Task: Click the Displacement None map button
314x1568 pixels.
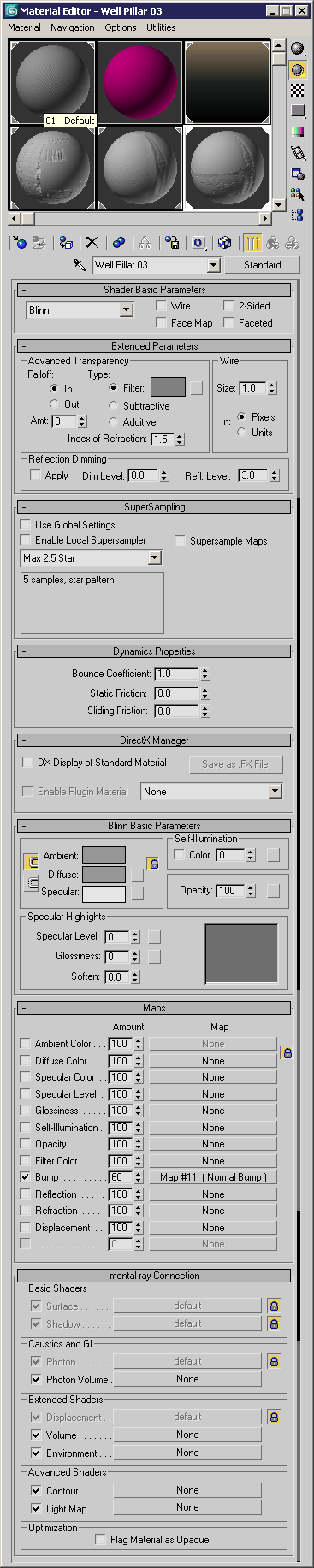Action: click(213, 1228)
